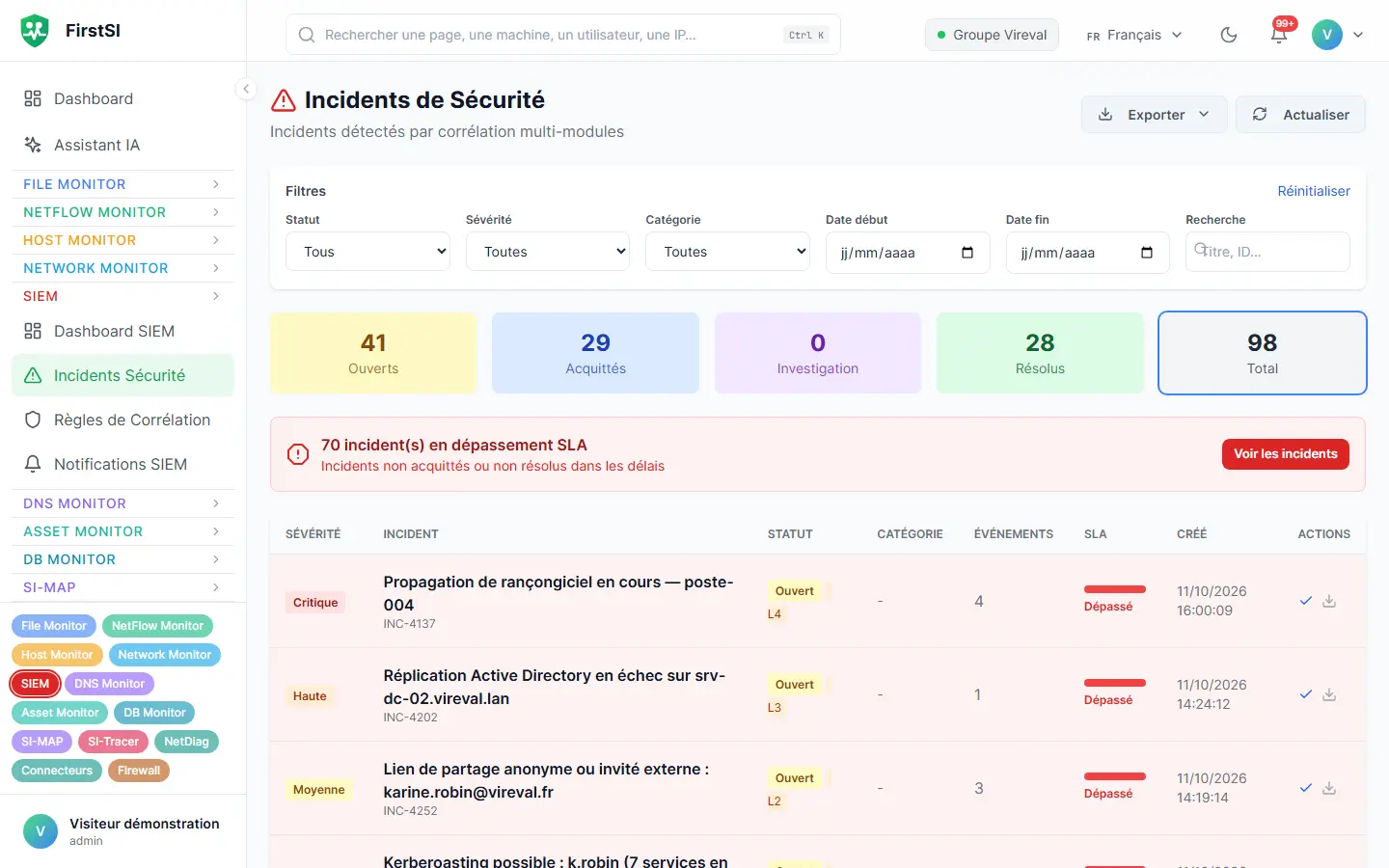The height and width of the screenshot is (868, 1389).
Task: Click the search magnifier icon in top bar
Action: click(307, 35)
